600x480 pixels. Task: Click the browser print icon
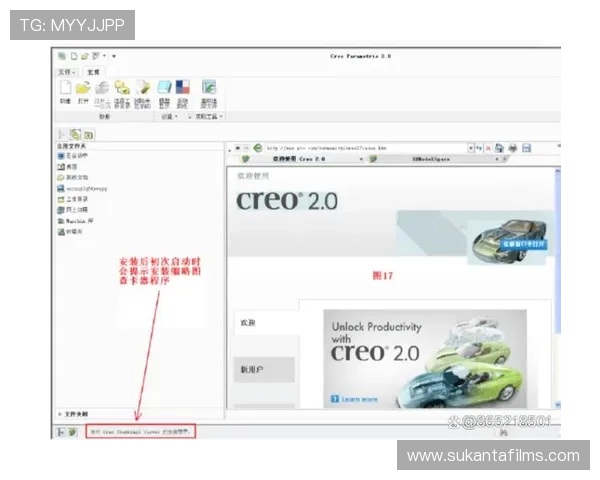[x=513, y=147]
